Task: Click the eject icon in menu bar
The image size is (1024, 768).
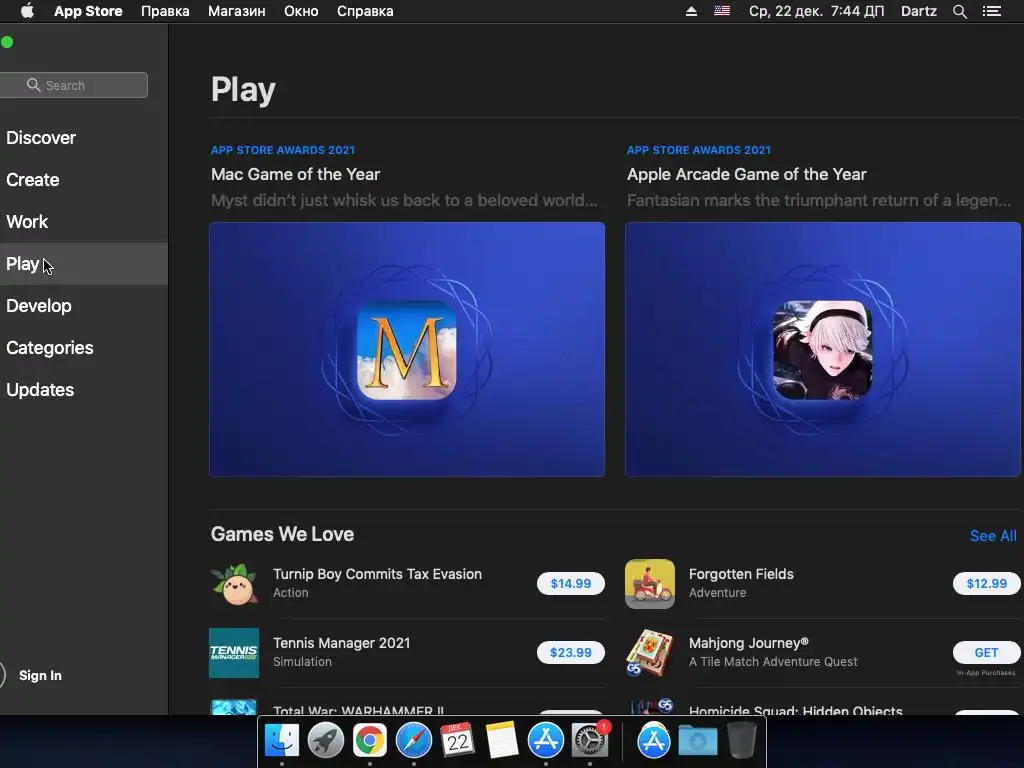Action: pyautogui.click(x=691, y=11)
